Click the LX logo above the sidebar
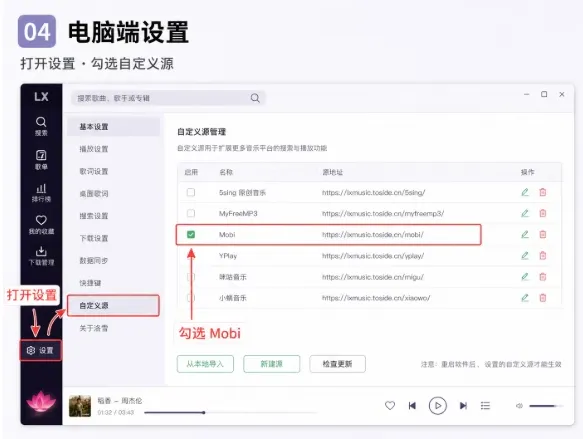This screenshot has height=439, width=583. click(x=41, y=97)
